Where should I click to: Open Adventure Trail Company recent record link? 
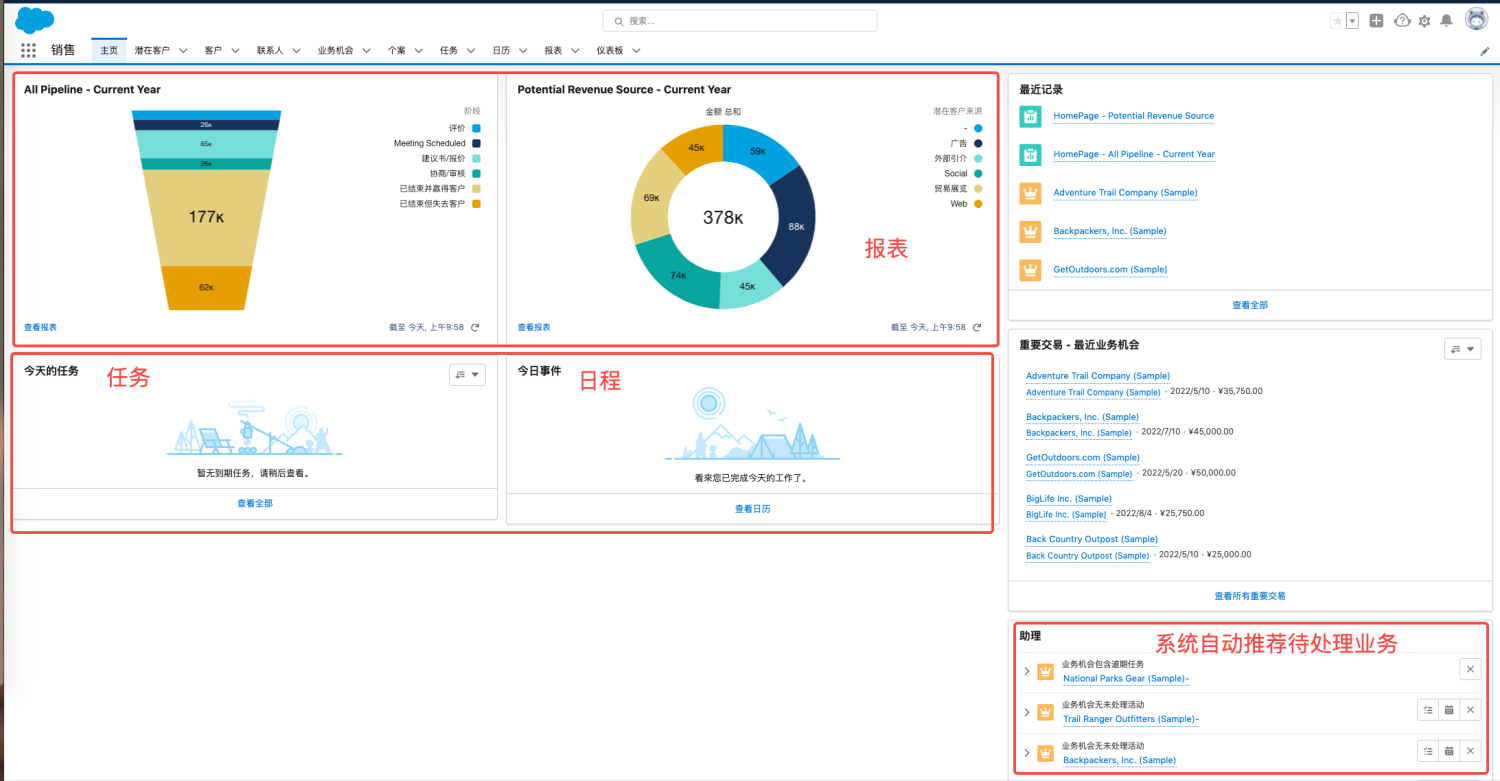[1125, 193]
